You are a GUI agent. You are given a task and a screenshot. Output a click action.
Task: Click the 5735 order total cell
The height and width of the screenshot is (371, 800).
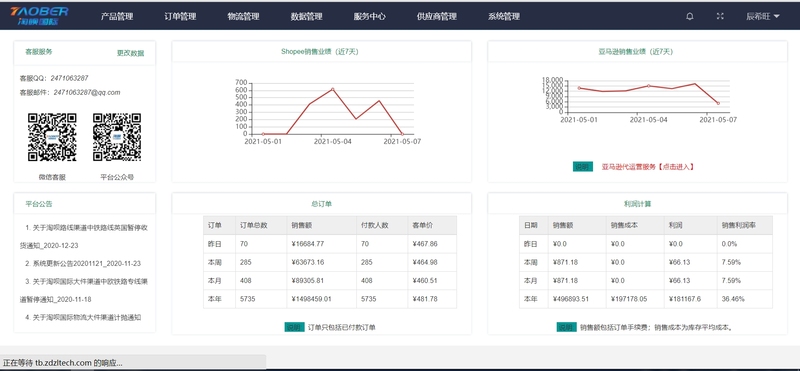point(261,299)
